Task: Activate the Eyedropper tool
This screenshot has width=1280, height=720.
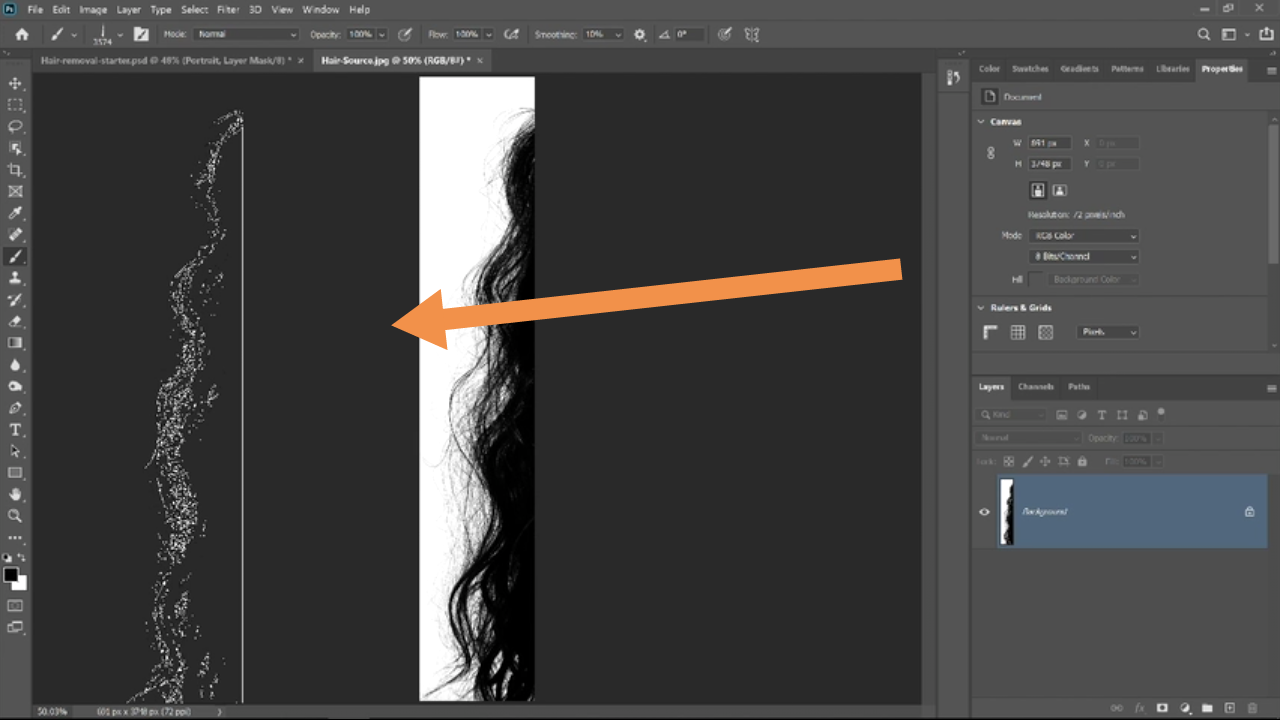Action: (x=15, y=213)
